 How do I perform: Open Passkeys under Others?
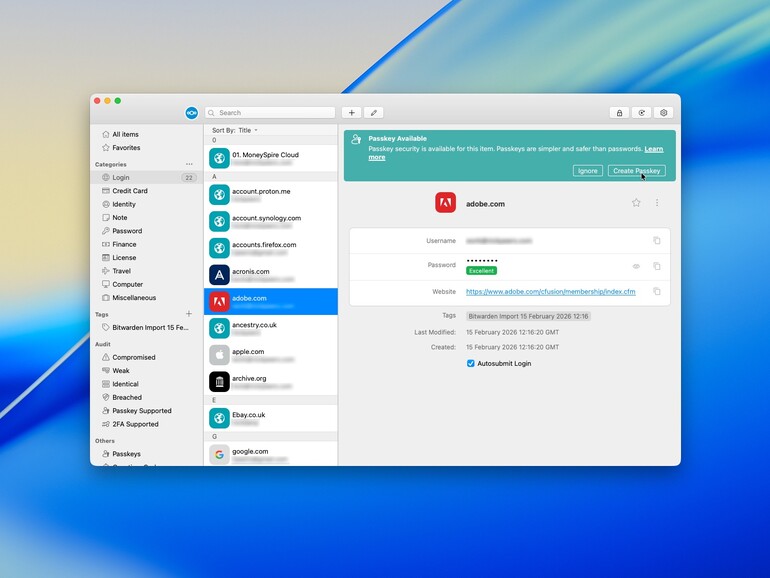(x=146, y=454)
